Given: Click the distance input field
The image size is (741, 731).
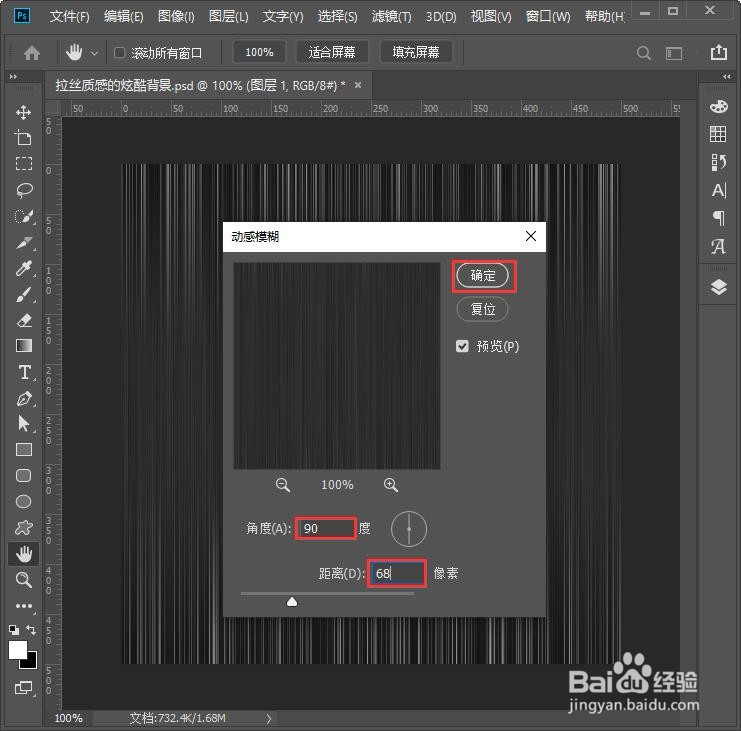Looking at the screenshot, I should pyautogui.click(x=397, y=573).
